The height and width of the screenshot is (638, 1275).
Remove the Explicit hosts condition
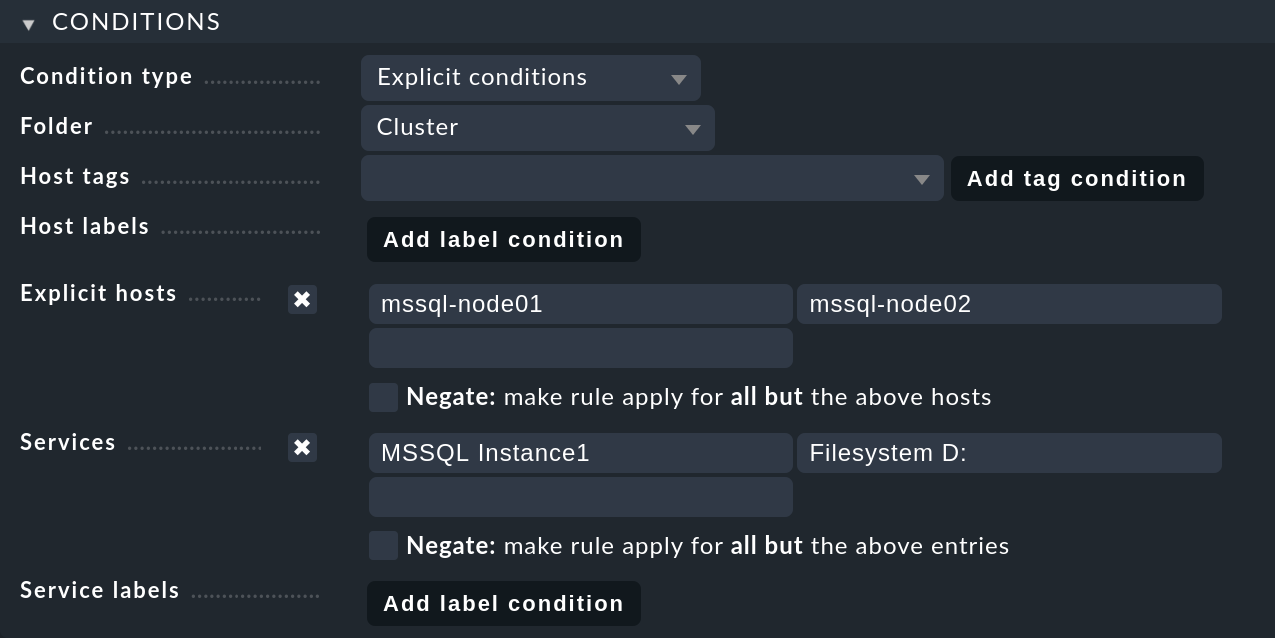[x=302, y=299]
